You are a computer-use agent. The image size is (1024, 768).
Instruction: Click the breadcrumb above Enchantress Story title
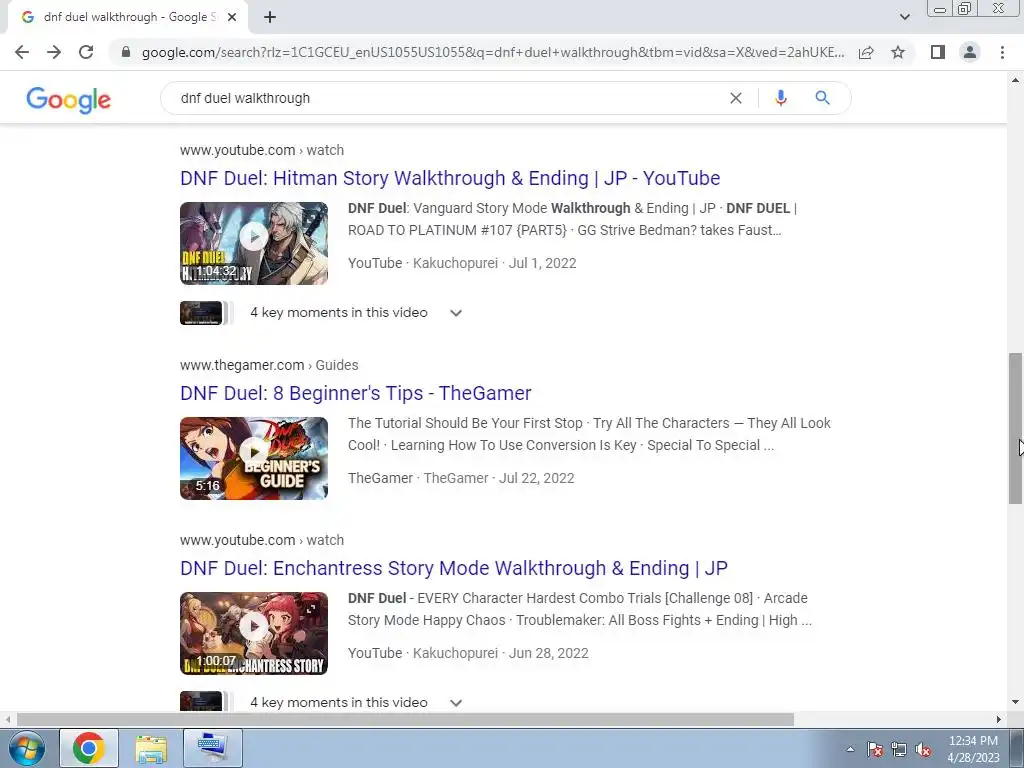(x=262, y=540)
